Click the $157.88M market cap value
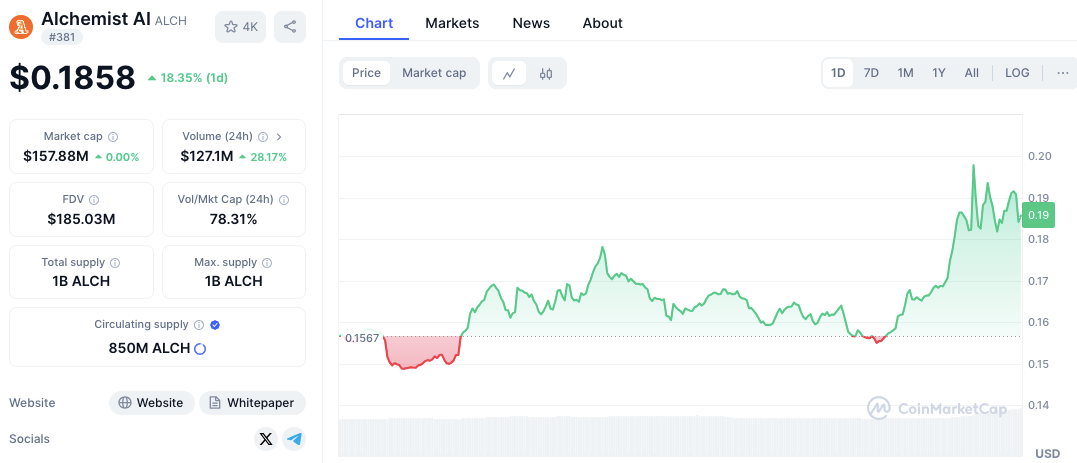1077x463 pixels. [x=56, y=157]
